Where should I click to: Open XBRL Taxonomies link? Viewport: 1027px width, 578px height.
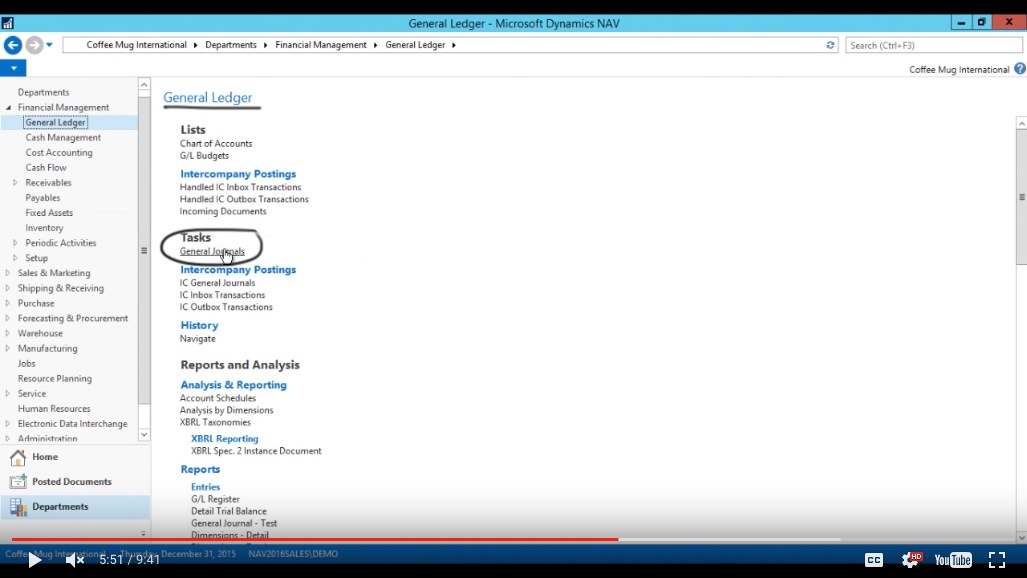coord(215,423)
